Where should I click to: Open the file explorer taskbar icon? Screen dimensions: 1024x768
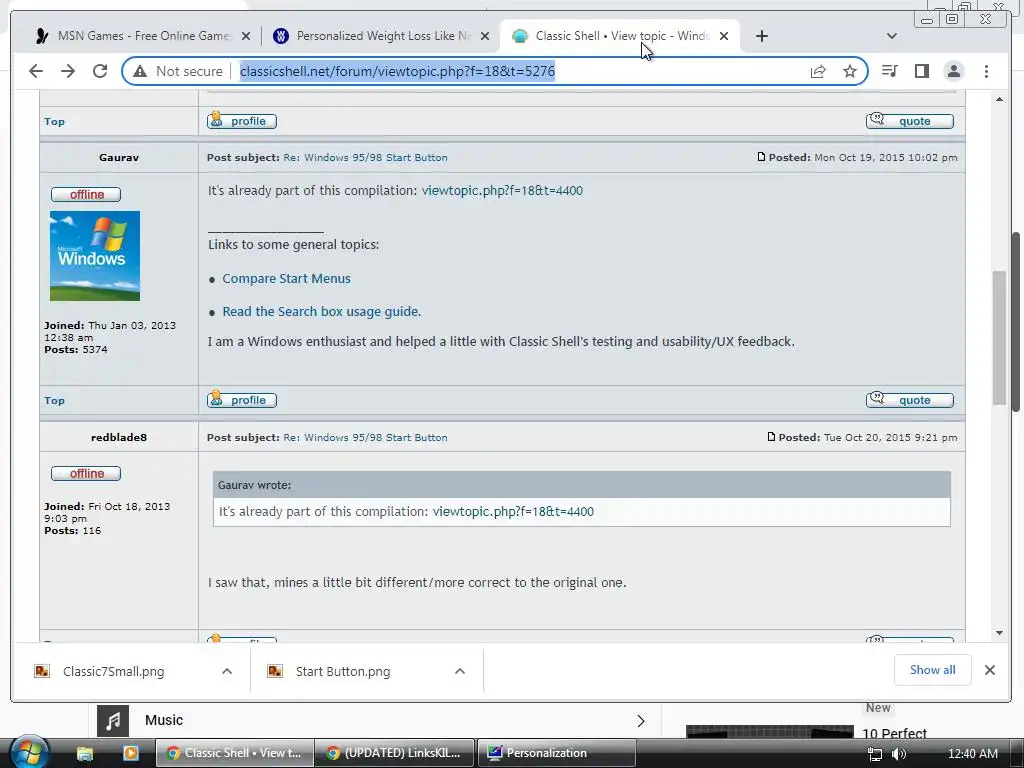pos(85,754)
